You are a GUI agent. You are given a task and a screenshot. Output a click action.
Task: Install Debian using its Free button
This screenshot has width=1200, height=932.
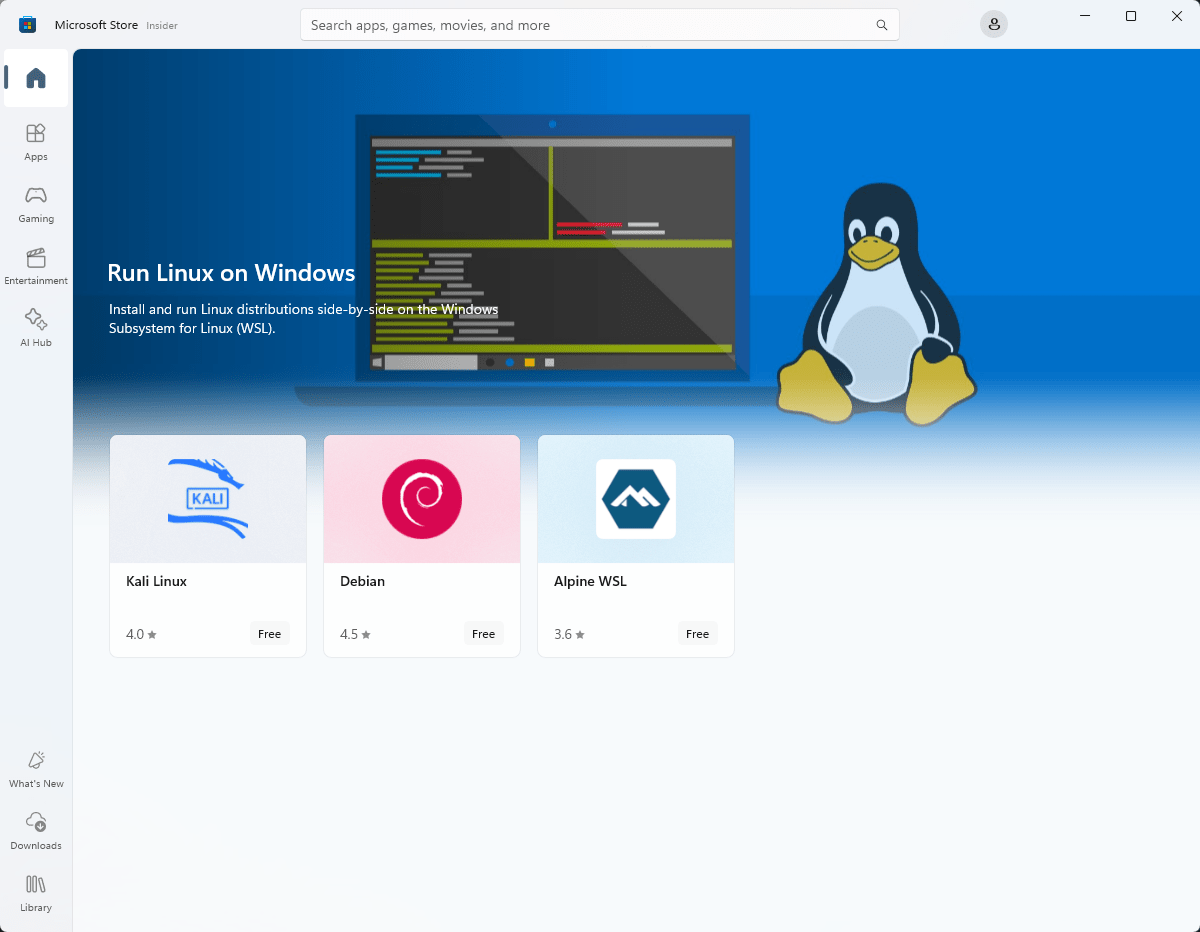tap(483, 633)
